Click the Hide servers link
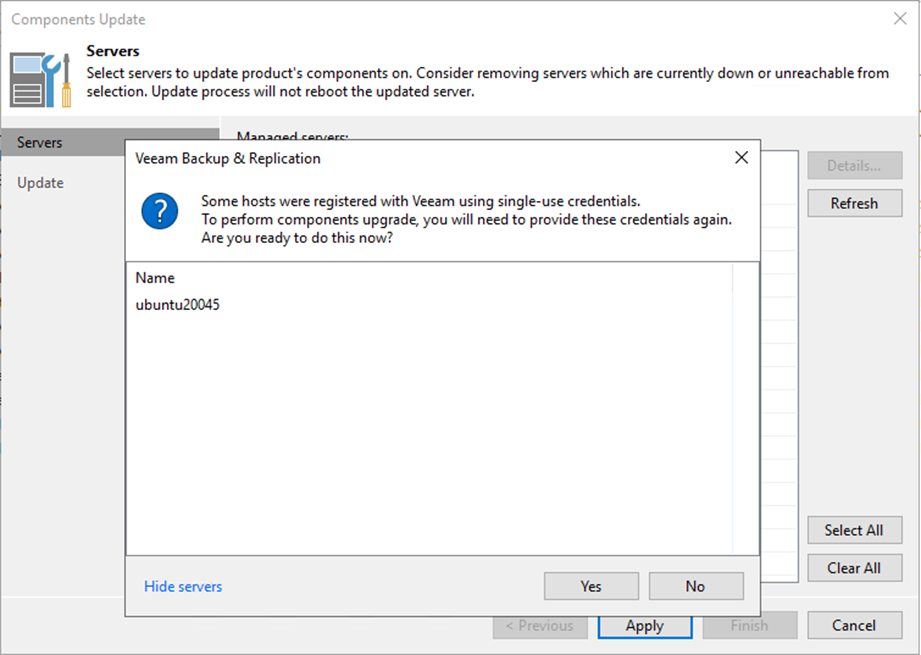 [x=183, y=586]
